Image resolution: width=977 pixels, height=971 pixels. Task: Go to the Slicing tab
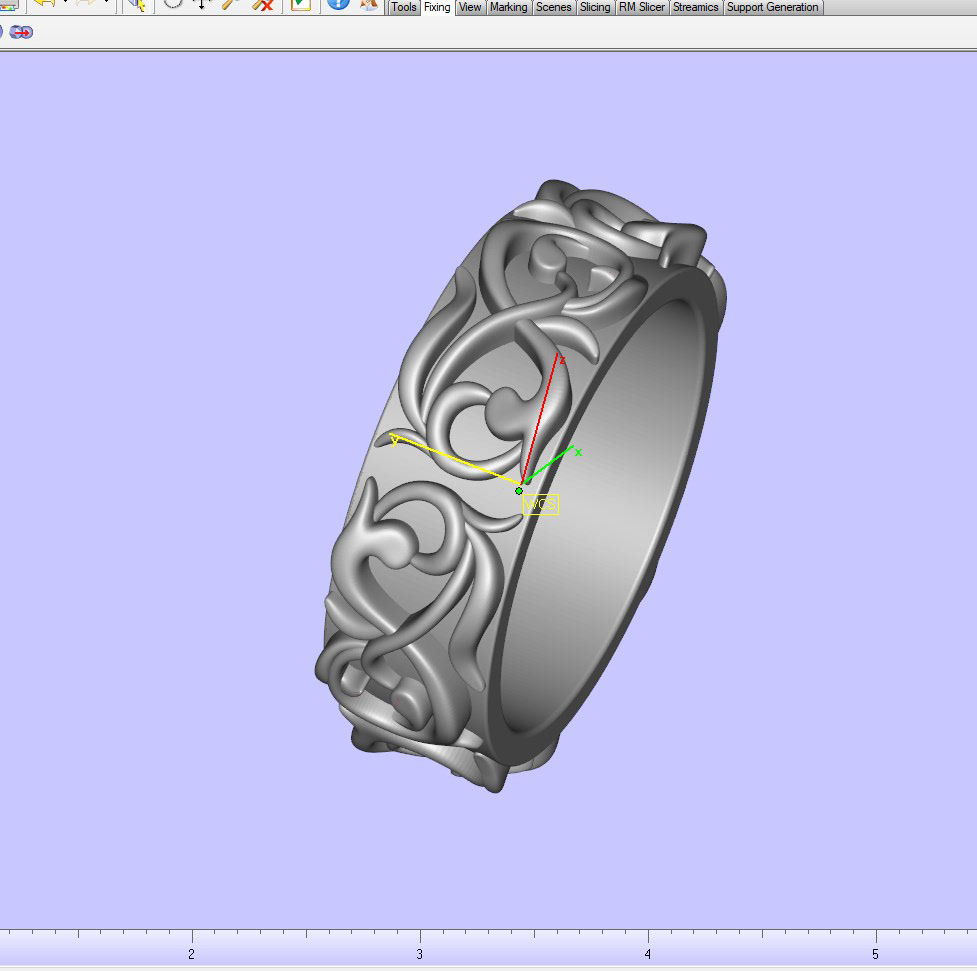click(595, 7)
